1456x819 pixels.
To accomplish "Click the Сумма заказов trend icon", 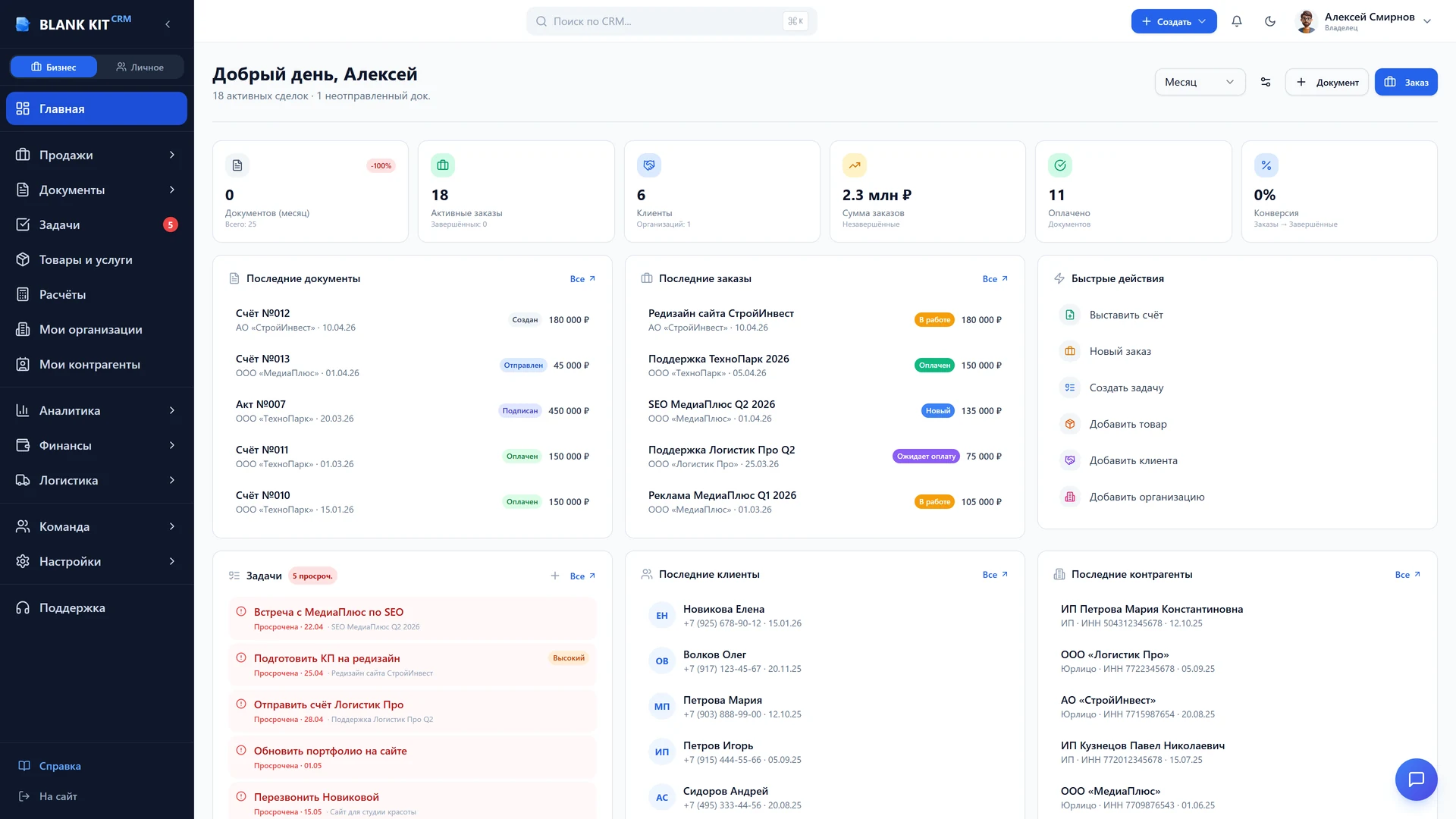I will [855, 165].
